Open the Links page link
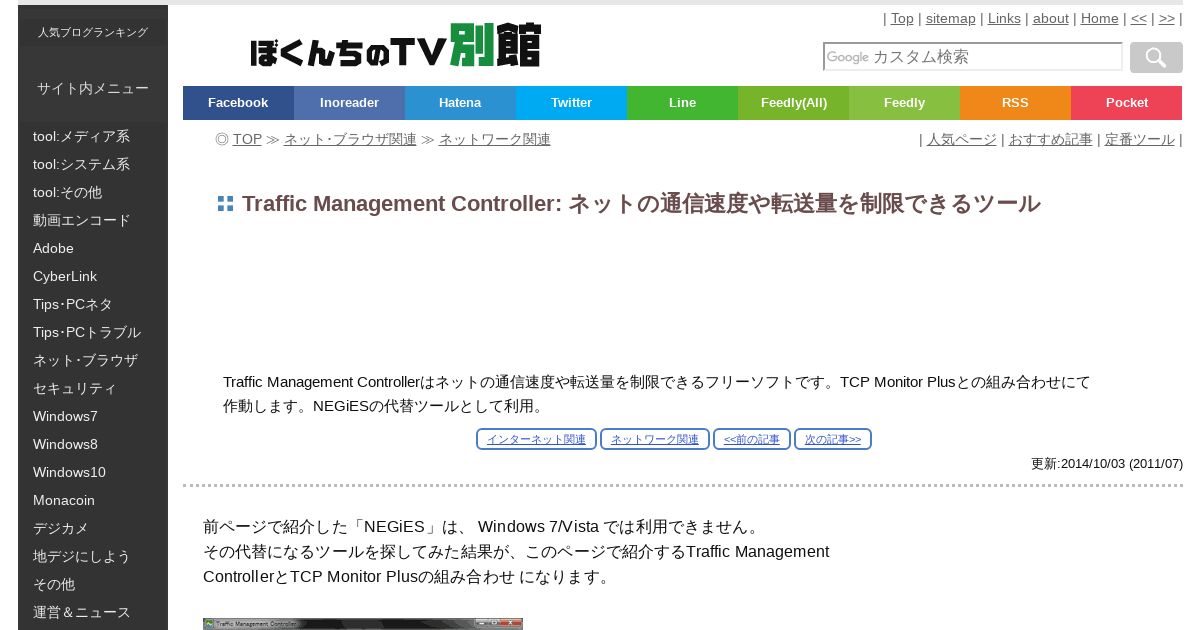 coord(1004,18)
